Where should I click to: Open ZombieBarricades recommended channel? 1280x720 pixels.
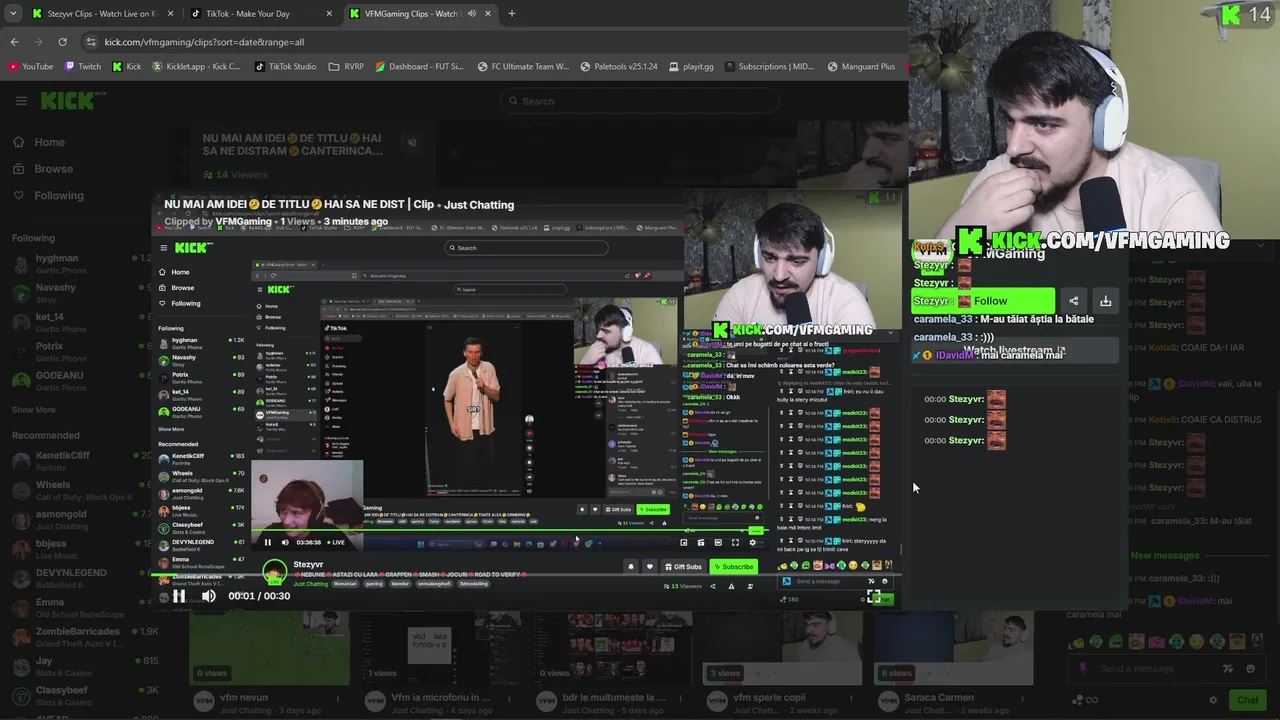click(x=80, y=637)
